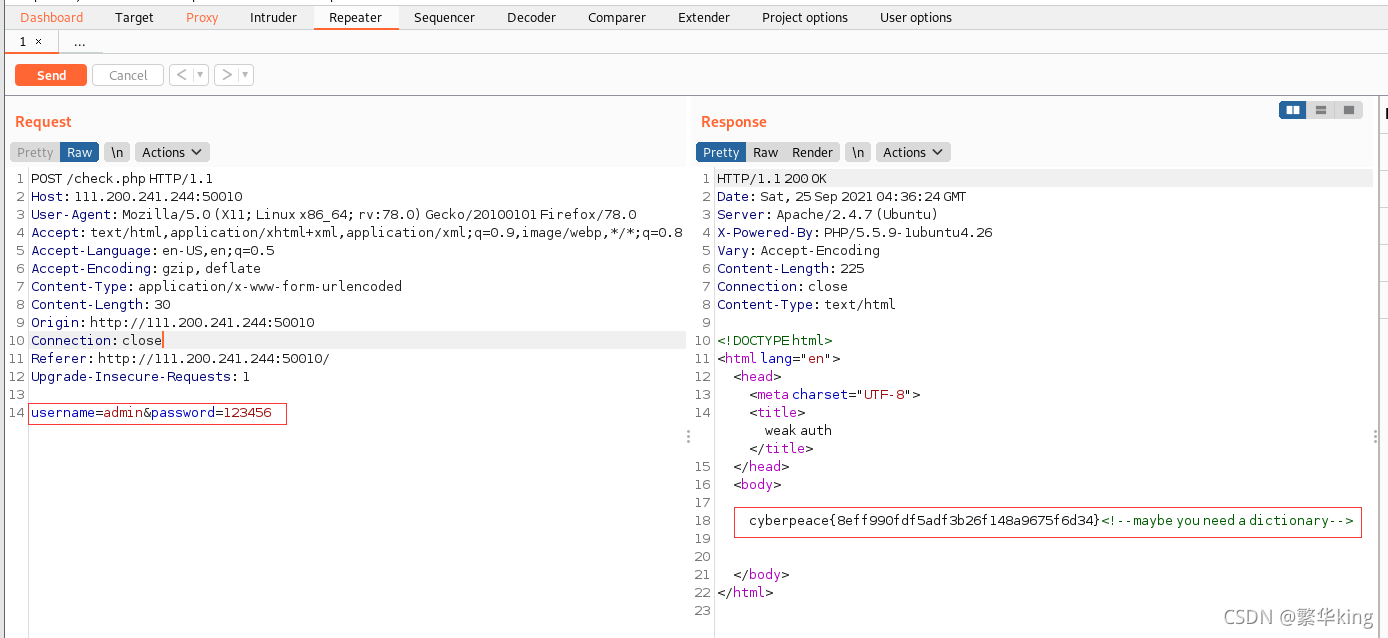Screen dimensions: 1388x638
Task: Click the User-Agent header line
Action: click(333, 214)
